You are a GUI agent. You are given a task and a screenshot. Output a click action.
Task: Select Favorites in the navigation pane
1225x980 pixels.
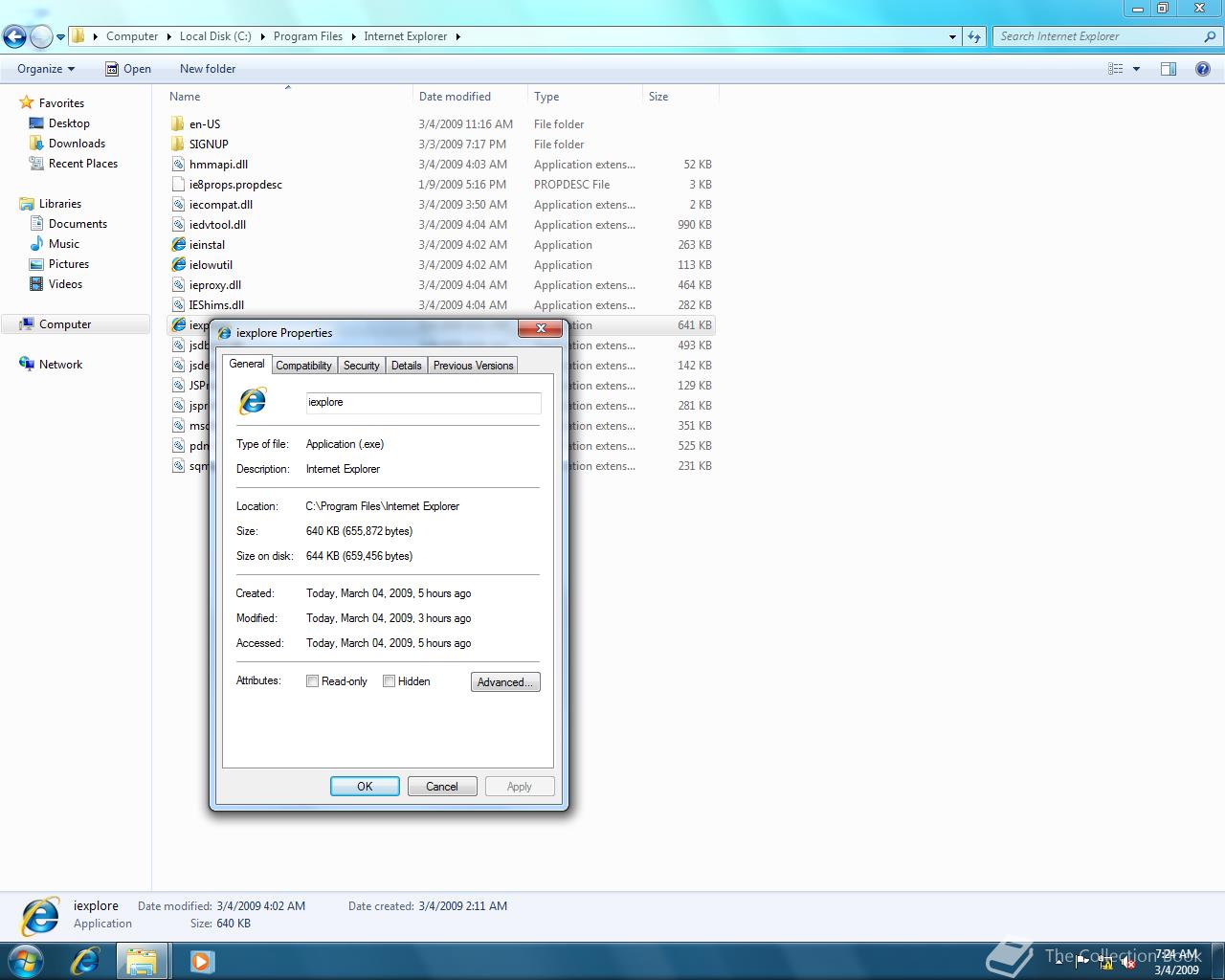point(61,103)
